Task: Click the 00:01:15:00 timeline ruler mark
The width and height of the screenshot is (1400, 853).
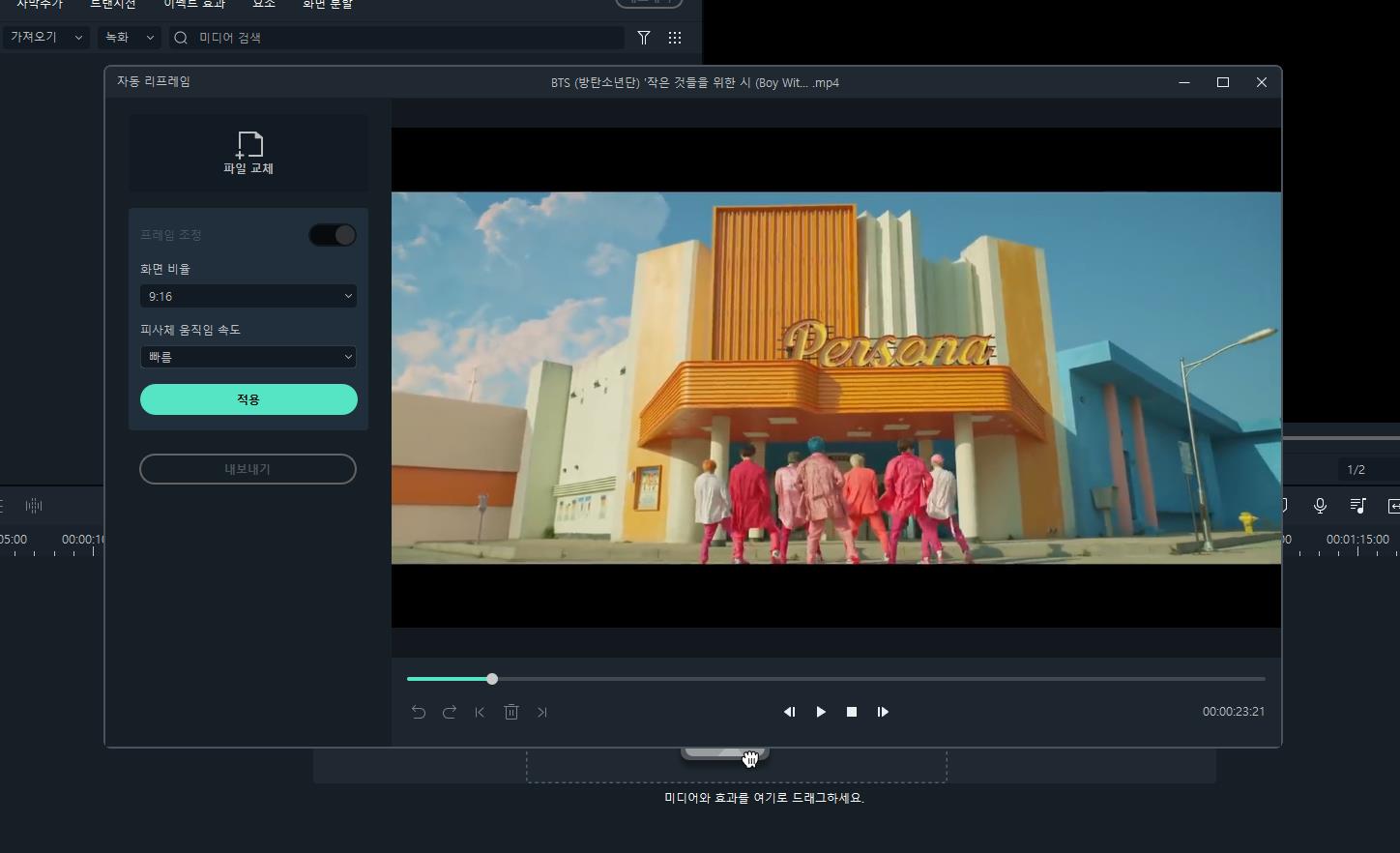Action: click(1357, 539)
